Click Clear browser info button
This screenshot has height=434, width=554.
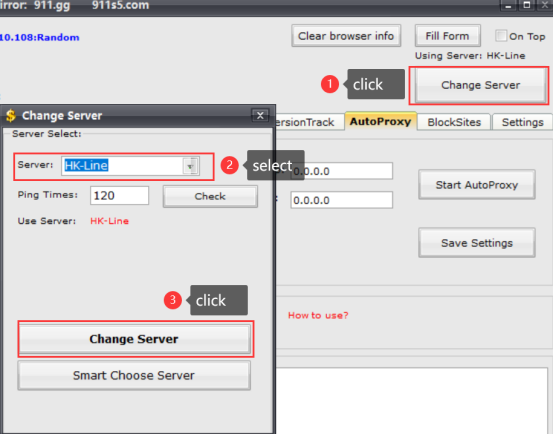click(x=346, y=36)
